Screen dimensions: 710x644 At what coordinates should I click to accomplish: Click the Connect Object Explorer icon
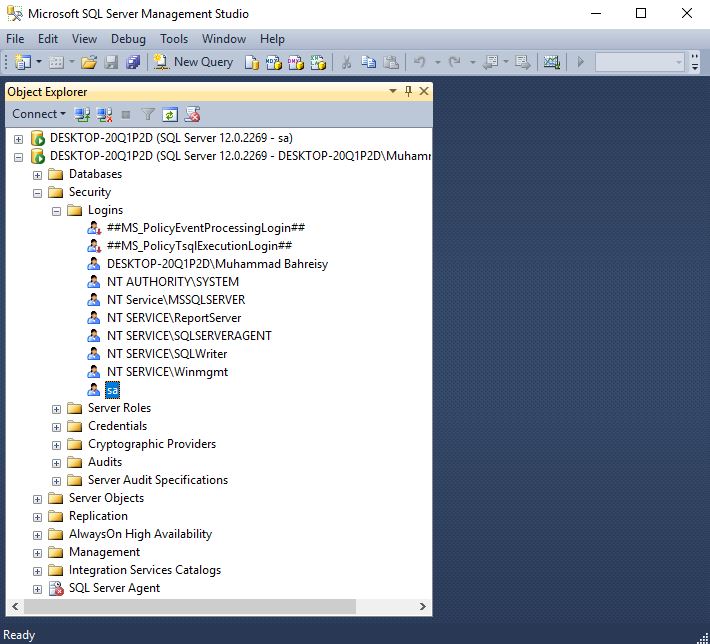[82, 115]
